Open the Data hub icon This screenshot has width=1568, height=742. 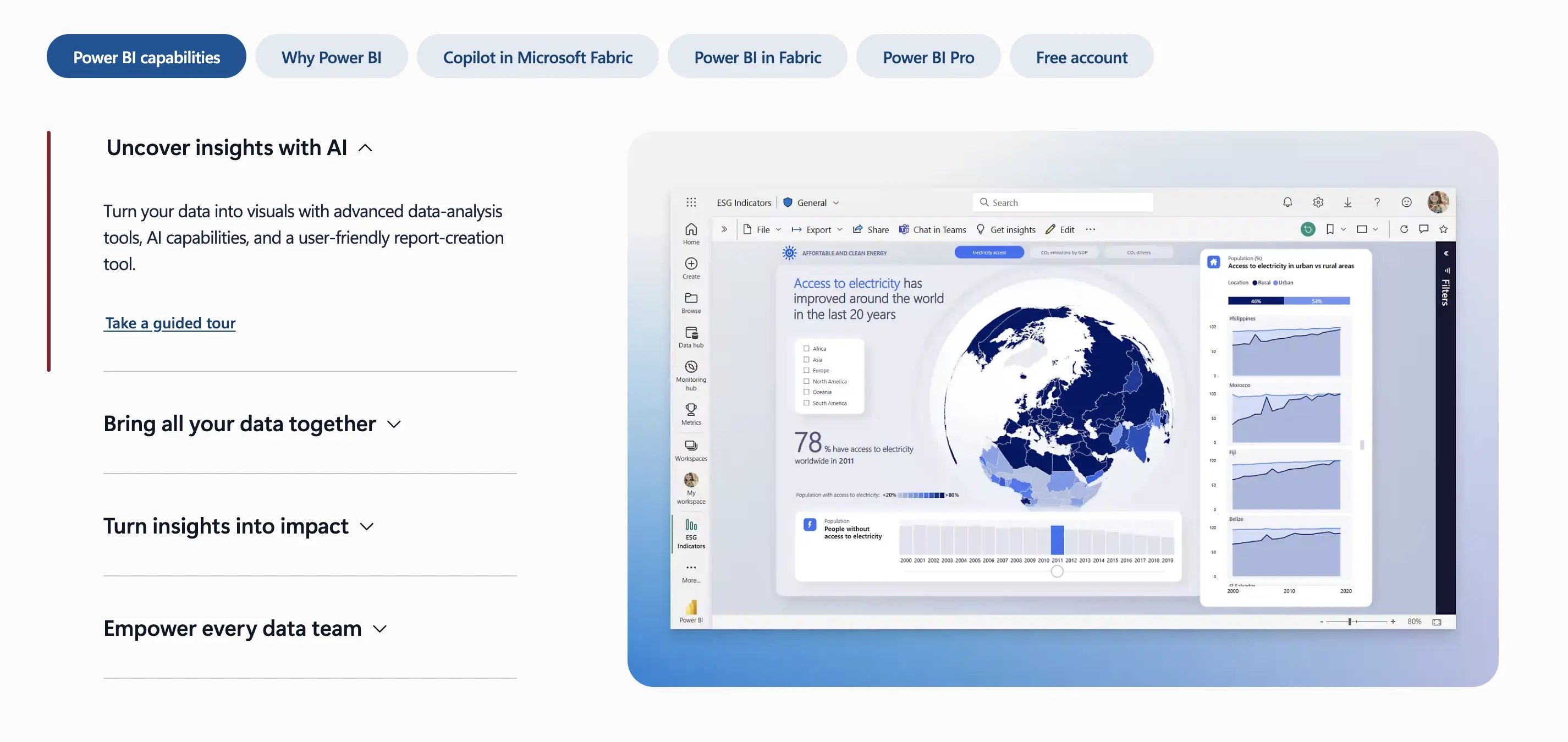point(691,332)
